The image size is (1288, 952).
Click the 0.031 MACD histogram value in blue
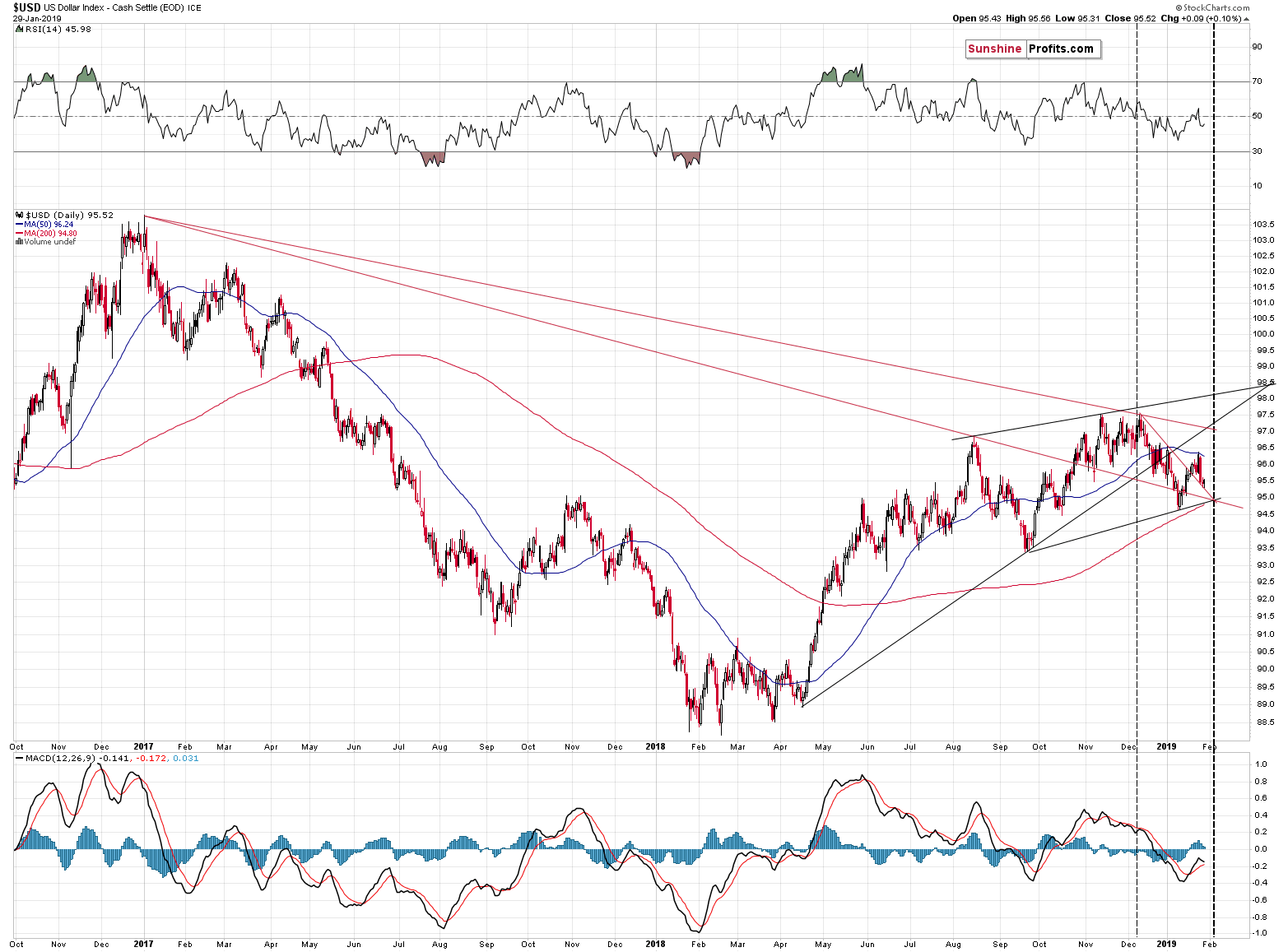click(186, 759)
